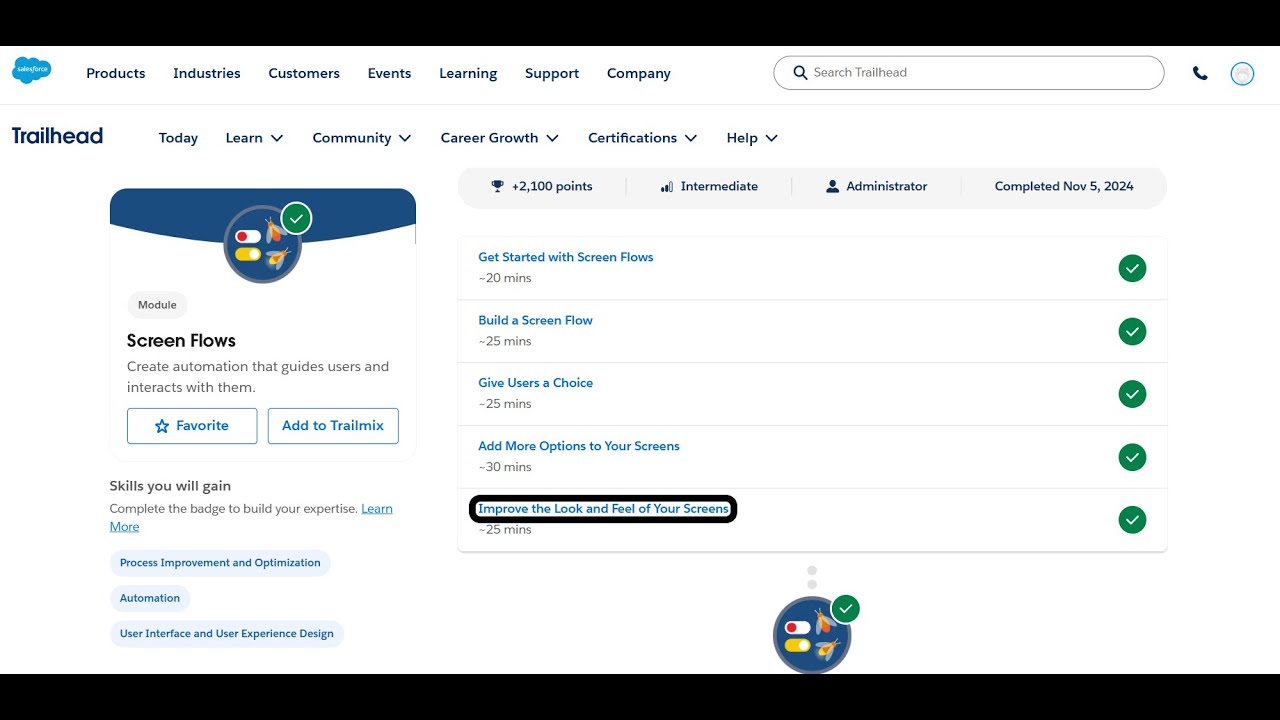Click the Completed Nov 5, 2024 text

pos(1064,186)
